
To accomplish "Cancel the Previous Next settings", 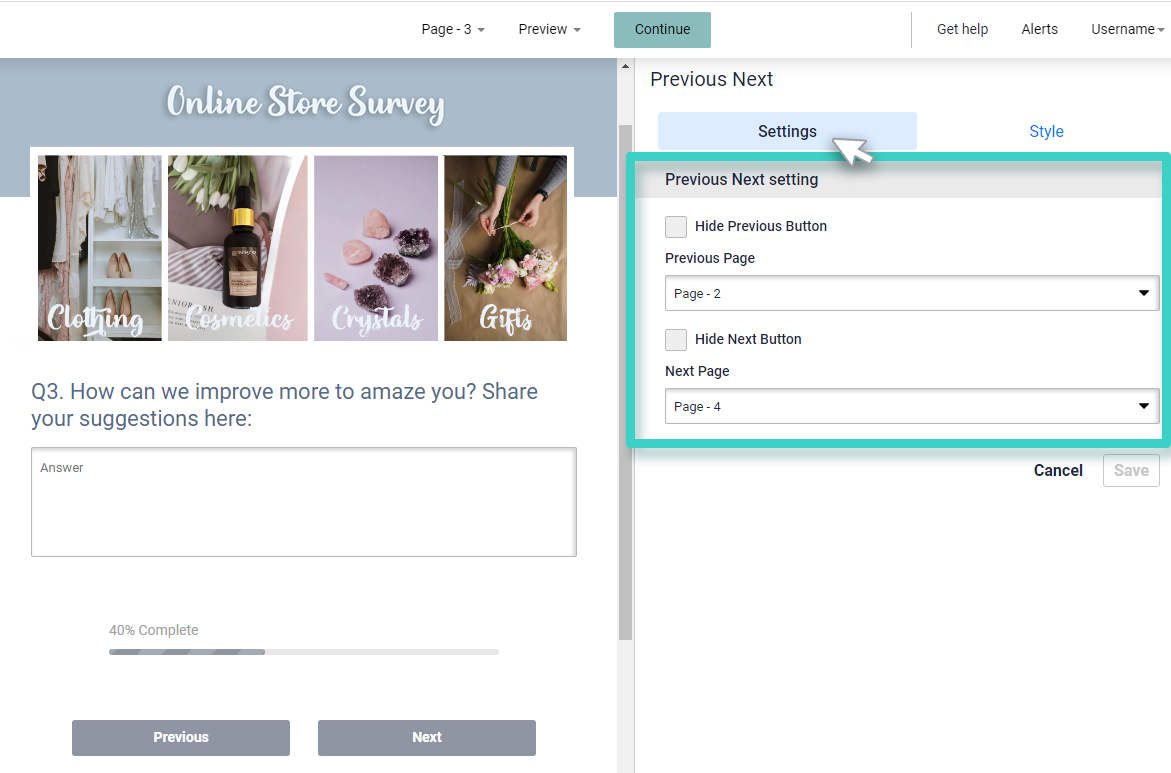I will coord(1057,471).
